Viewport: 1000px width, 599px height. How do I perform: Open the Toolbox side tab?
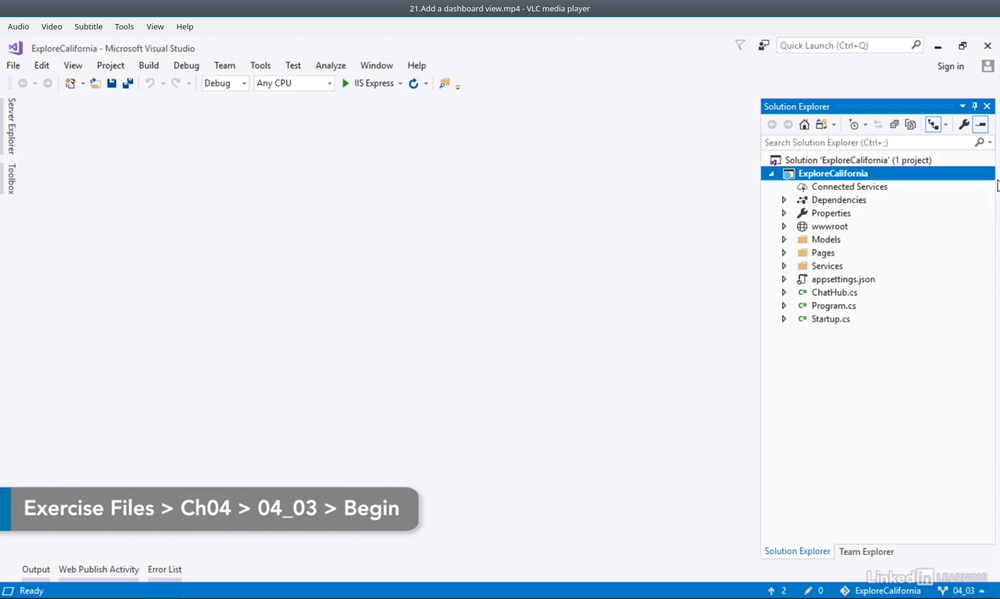tap(11, 179)
